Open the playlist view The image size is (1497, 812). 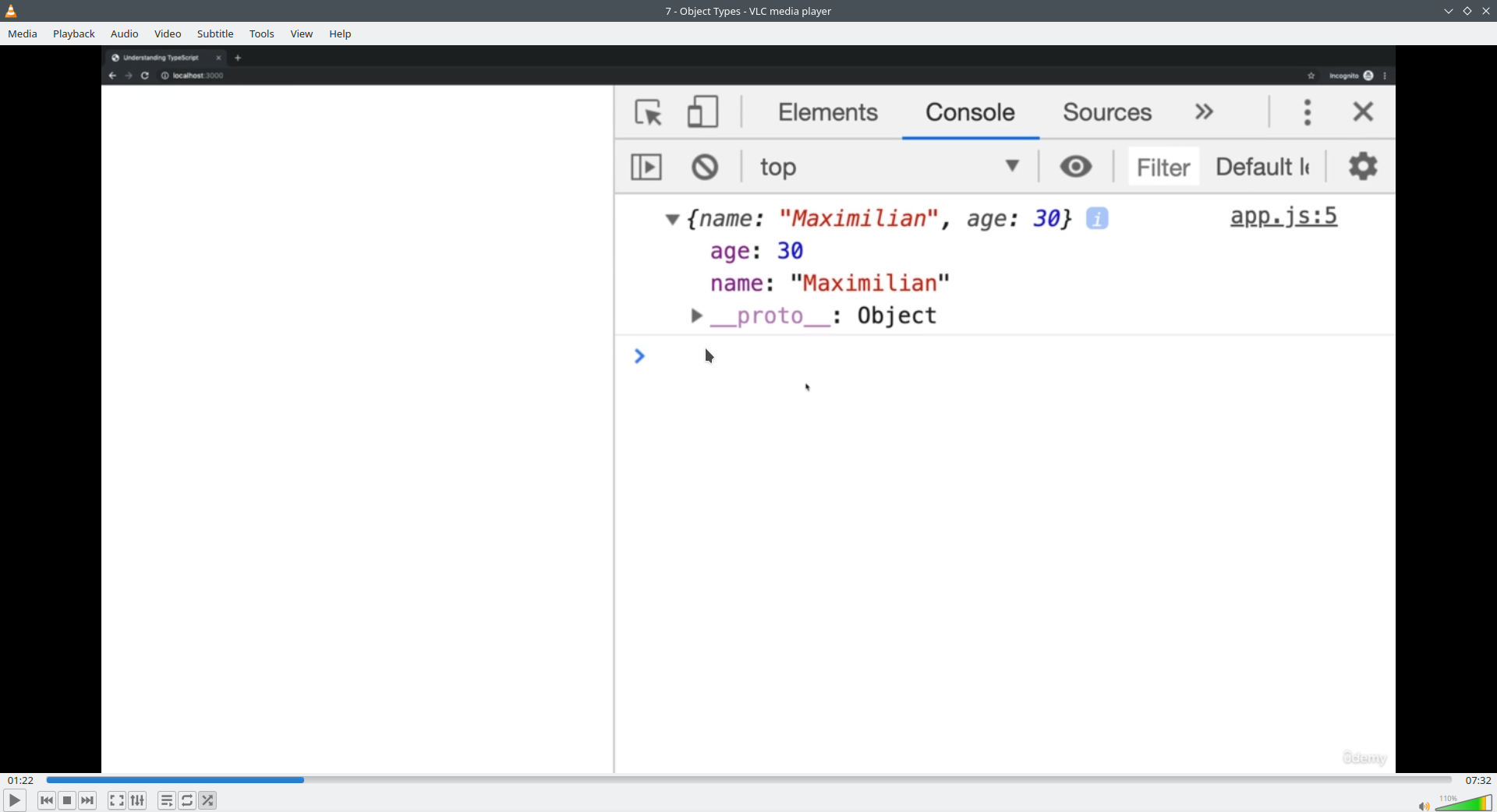click(167, 800)
